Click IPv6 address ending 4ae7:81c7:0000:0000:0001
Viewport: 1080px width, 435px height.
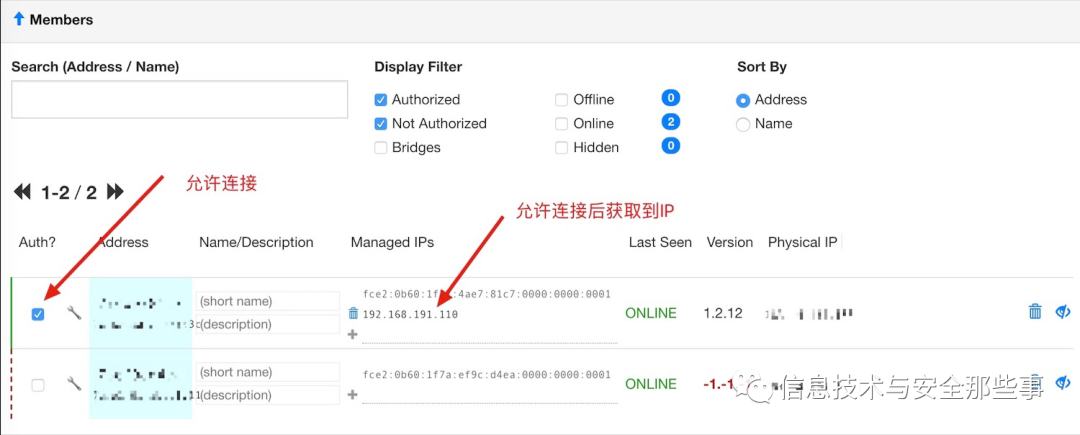[x=486, y=295]
